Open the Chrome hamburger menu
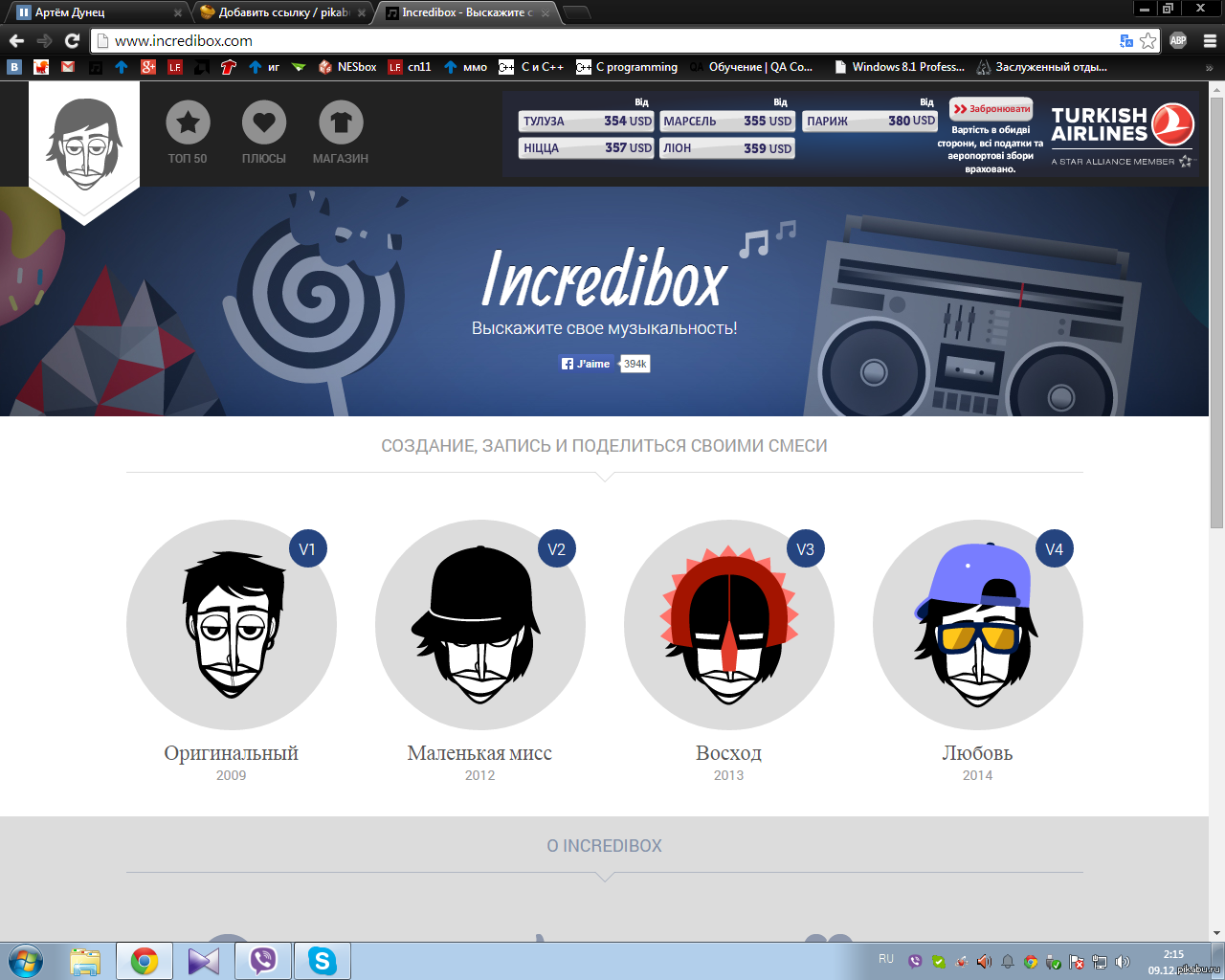Screen dimensions: 1225x980 coord(1210,41)
